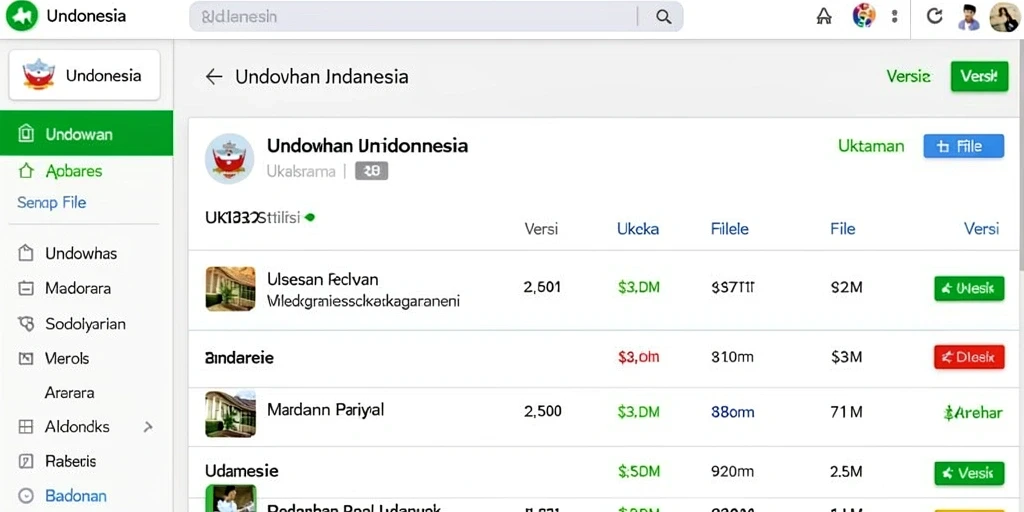This screenshot has width=1024, height=512.
Task: Click the Undonesia workspace card in sidebar
Action: (x=84, y=75)
